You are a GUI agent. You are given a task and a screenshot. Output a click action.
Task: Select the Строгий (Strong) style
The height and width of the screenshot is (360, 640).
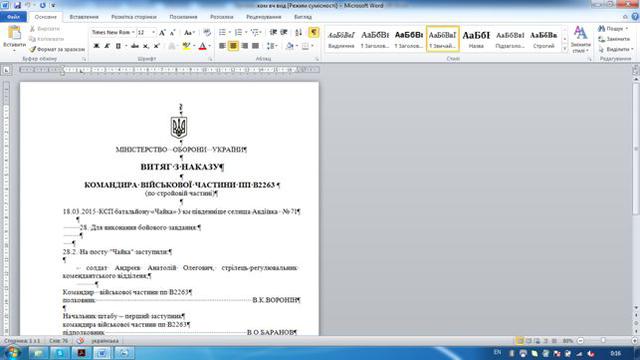(x=544, y=39)
